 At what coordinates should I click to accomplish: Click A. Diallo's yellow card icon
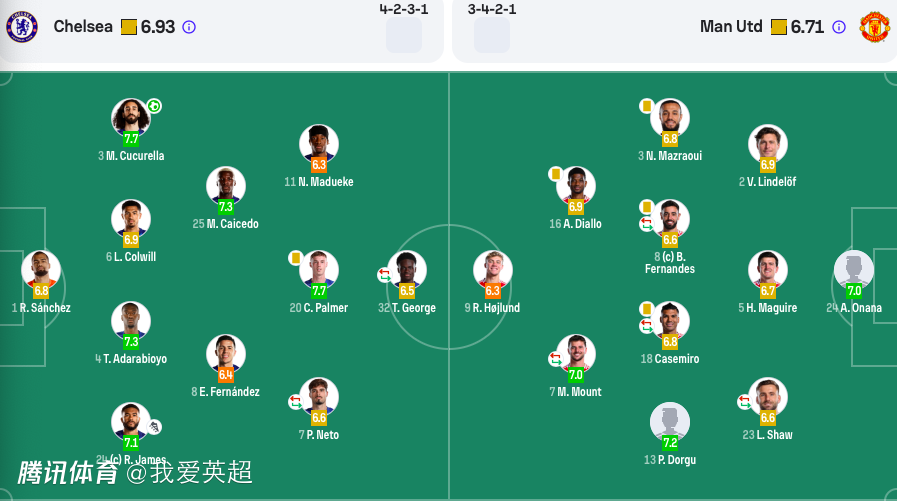click(555, 174)
